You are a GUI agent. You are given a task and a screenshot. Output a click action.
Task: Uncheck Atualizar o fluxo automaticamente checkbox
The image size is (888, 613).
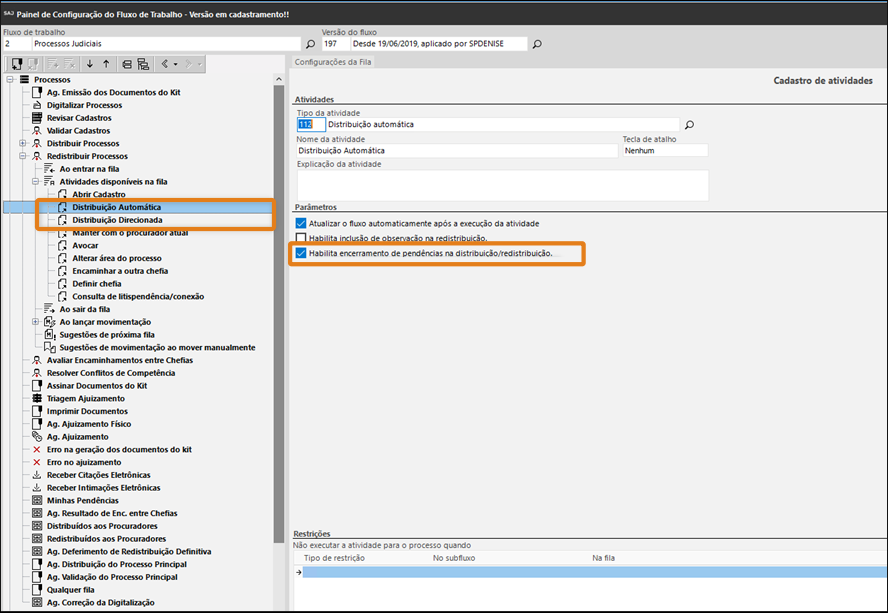click(x=302, y=223)
